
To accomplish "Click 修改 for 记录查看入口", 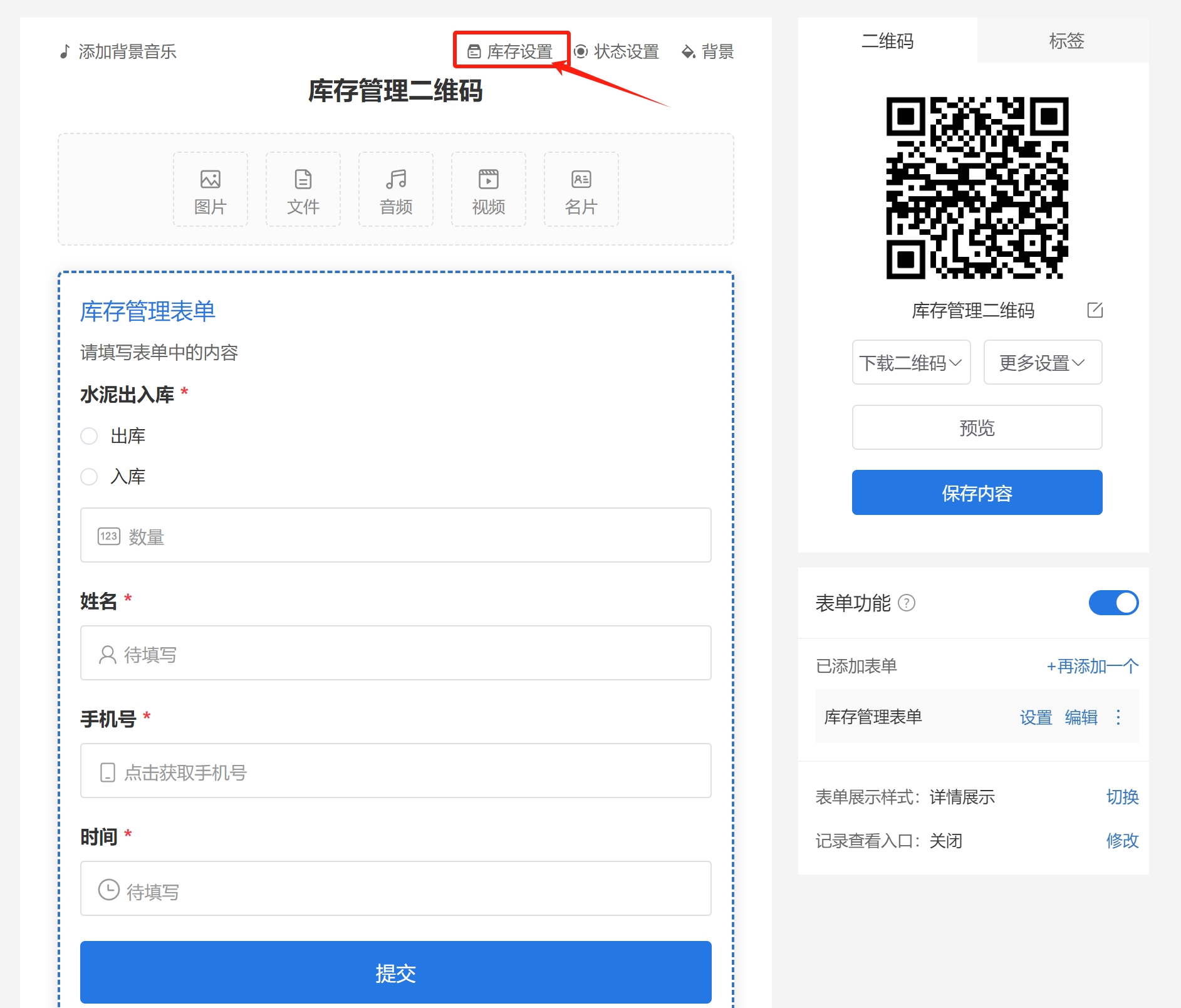I will [x=1123, y=841].
